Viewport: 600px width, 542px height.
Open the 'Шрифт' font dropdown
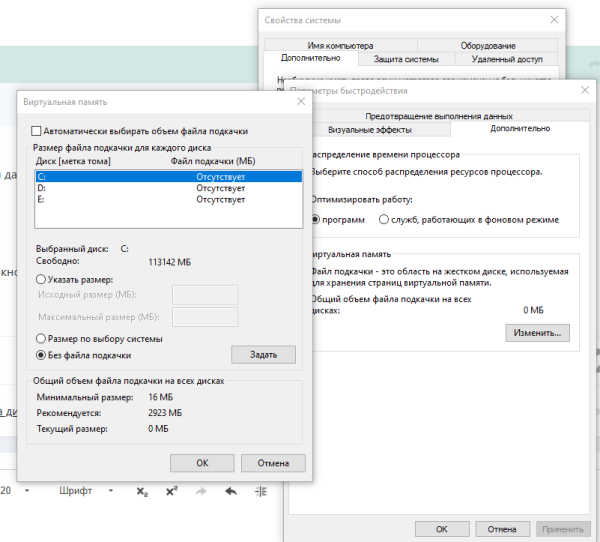coord(86,491)
